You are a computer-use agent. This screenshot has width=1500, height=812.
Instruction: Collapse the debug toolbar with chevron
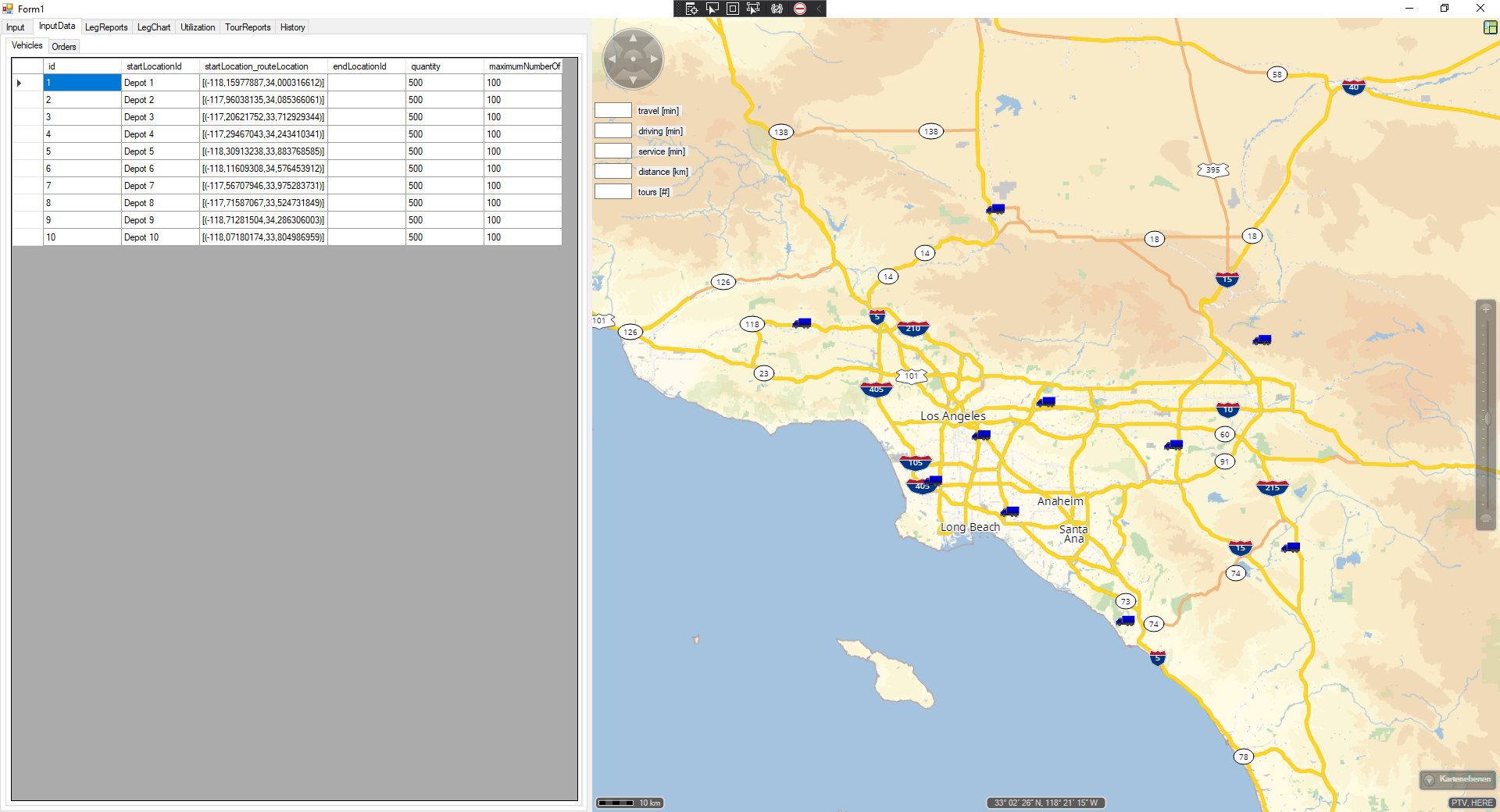(818, 9)
